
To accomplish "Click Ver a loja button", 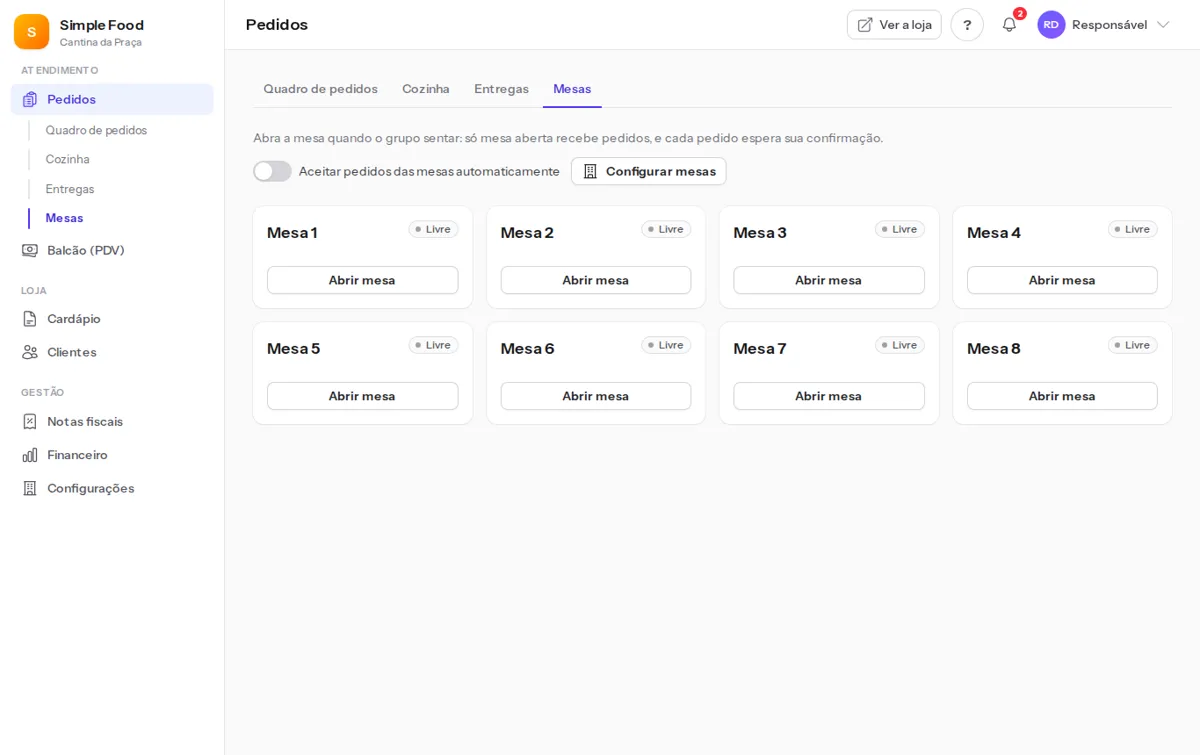I will click(x=894, y=25).
